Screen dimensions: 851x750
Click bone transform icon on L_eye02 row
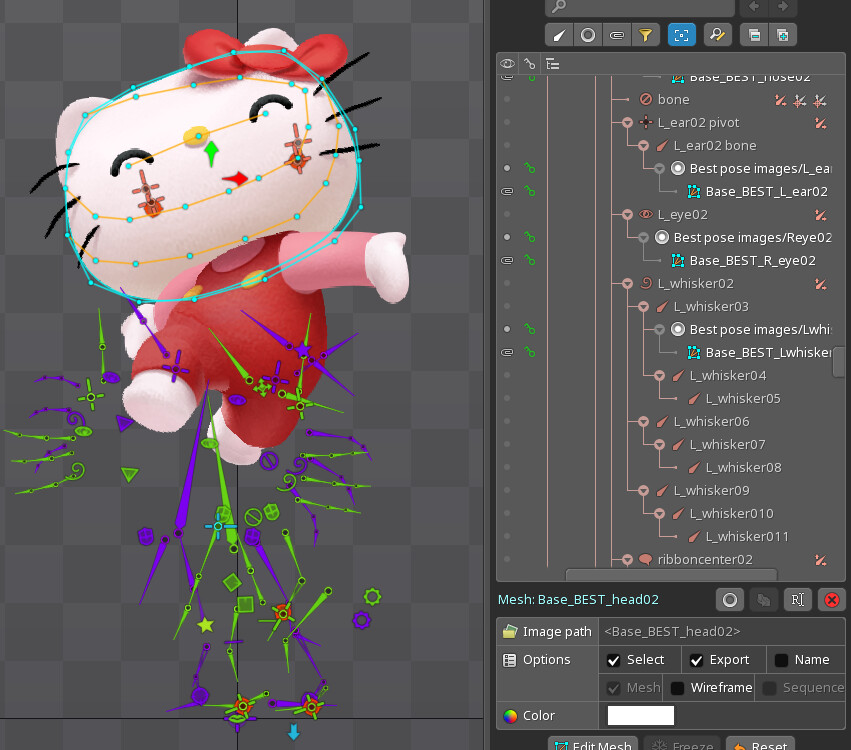[x=821, y=215]
